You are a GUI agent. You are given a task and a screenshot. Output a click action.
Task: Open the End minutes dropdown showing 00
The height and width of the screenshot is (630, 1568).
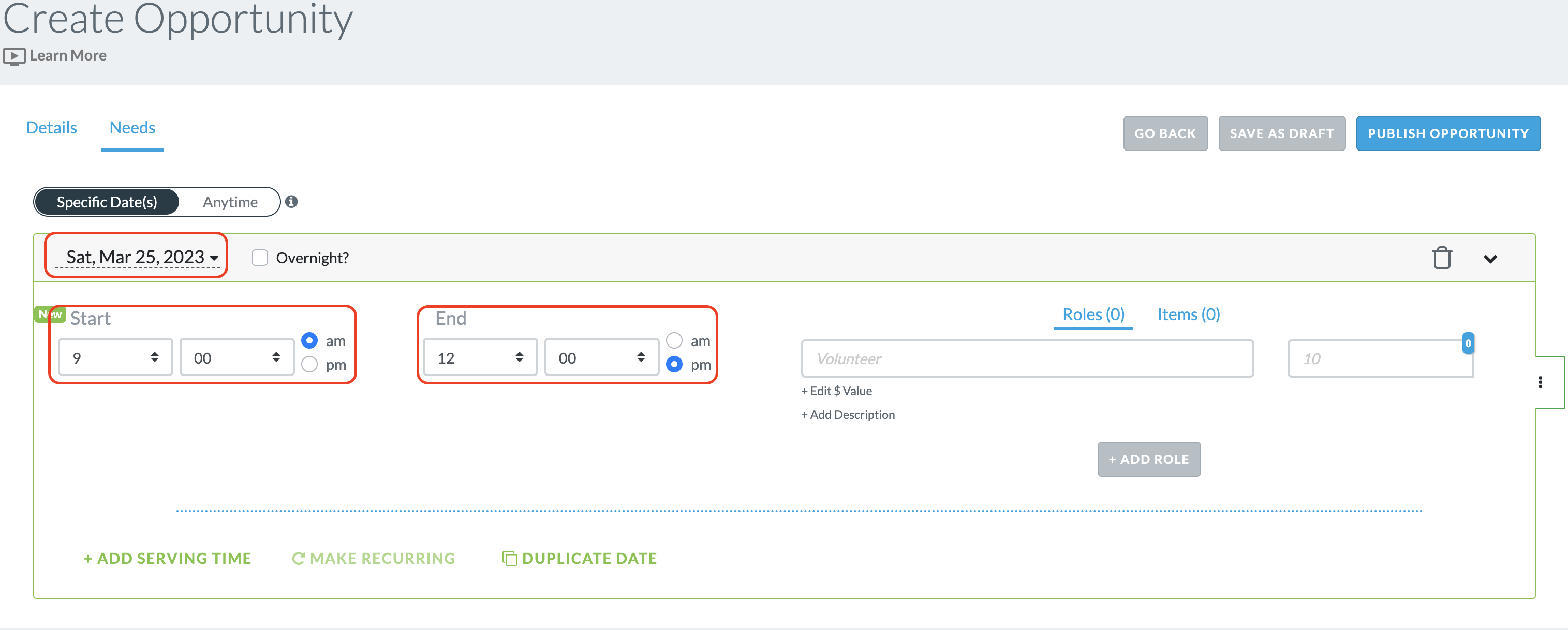pyautogui.click(x=601, y=357)
